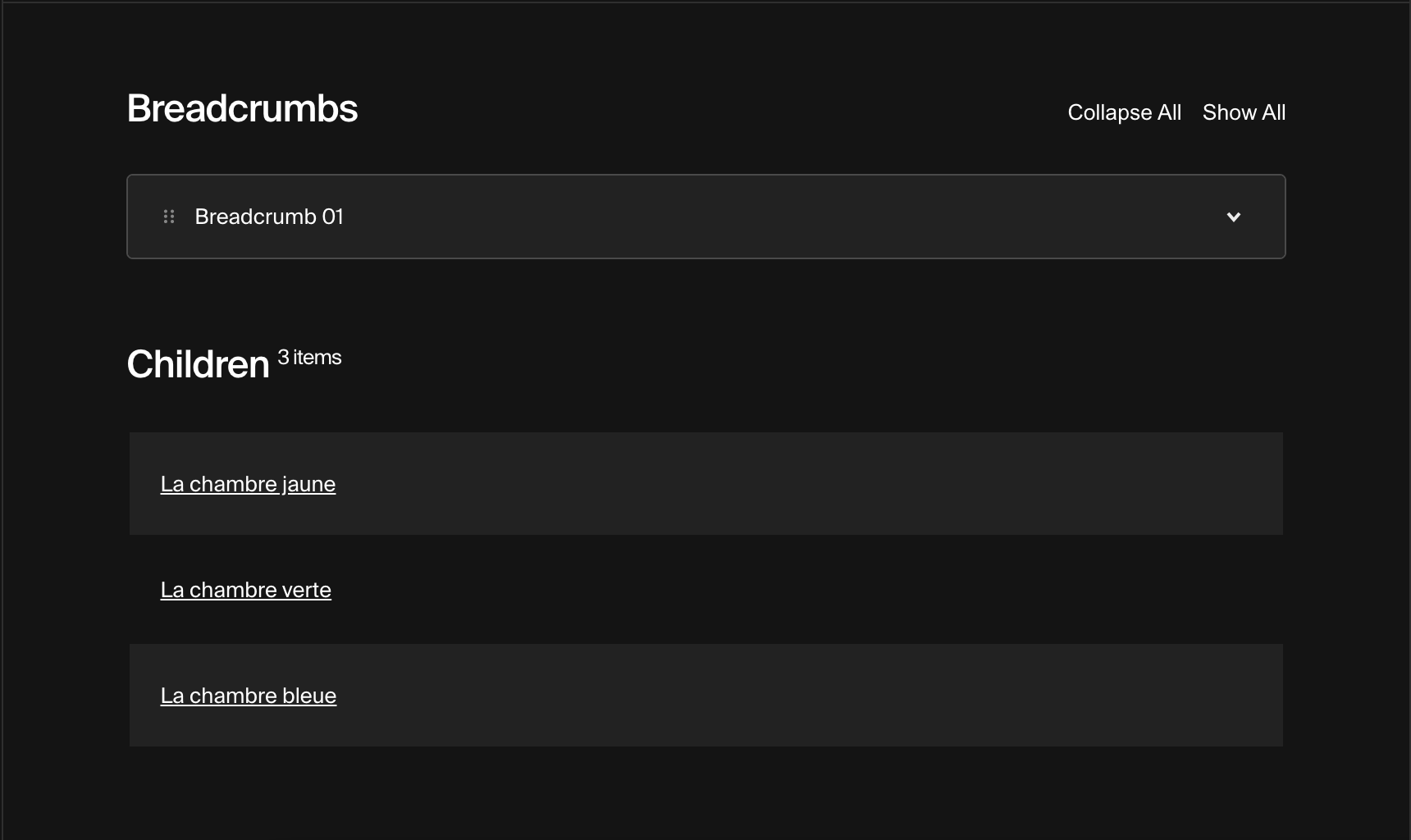Open the La chambre jaune link

(x=248, y=484)
